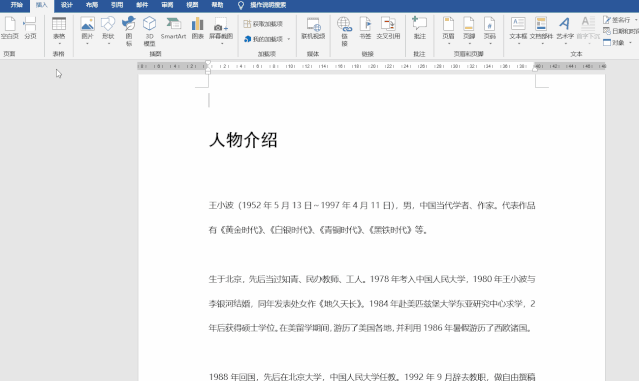Expand the Signature Line (签名行) dropdown
This screenshot has width=639, height=381.
click(636, 20)
